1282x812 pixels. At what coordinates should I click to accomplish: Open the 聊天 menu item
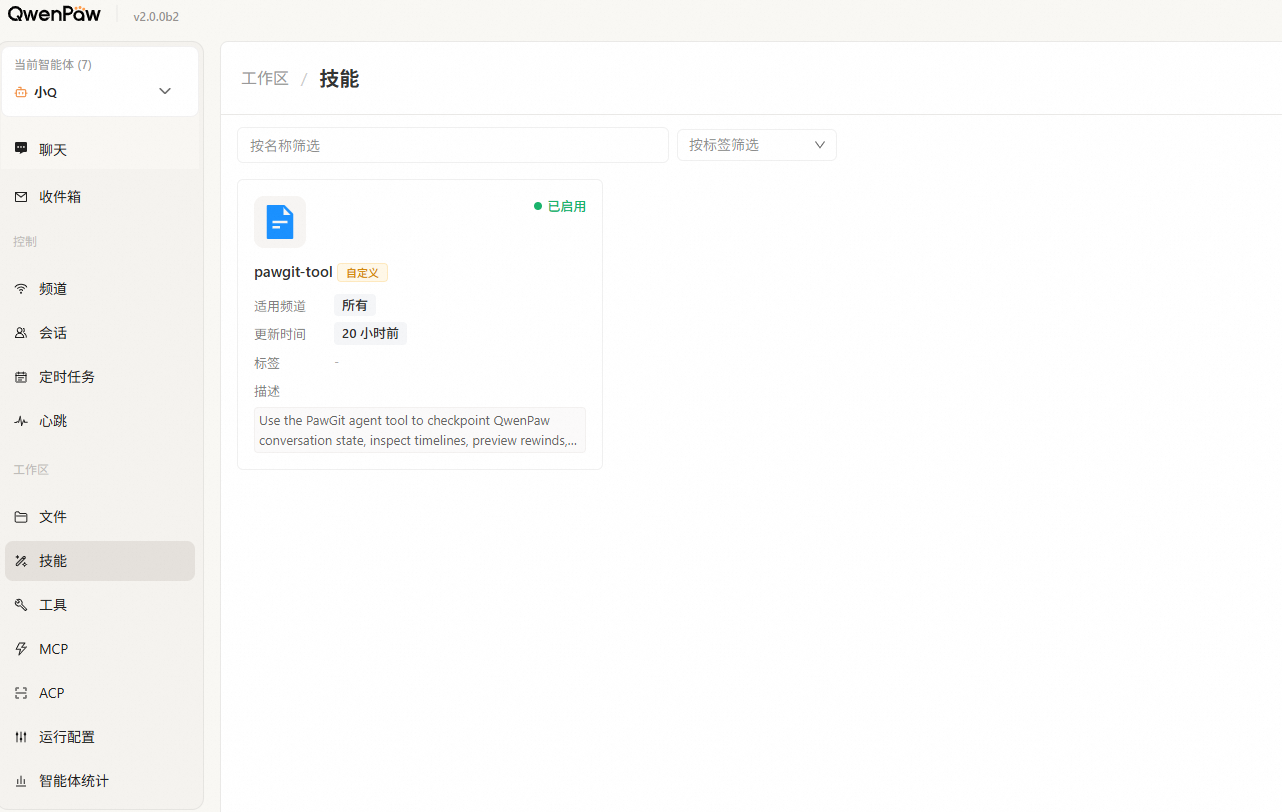coord(100,149)
